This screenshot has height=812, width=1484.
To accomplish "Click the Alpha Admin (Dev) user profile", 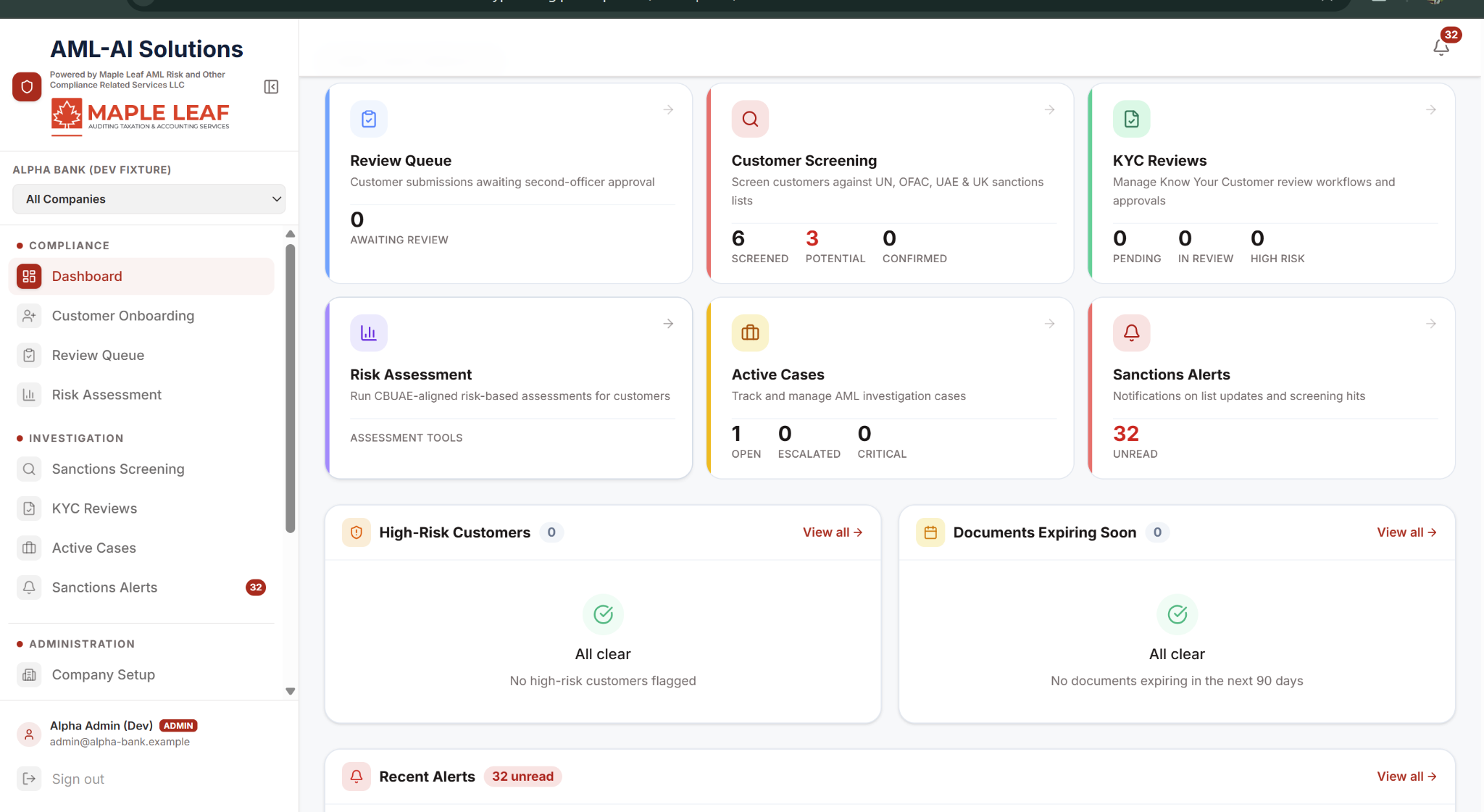I will (x=107, y=733).
